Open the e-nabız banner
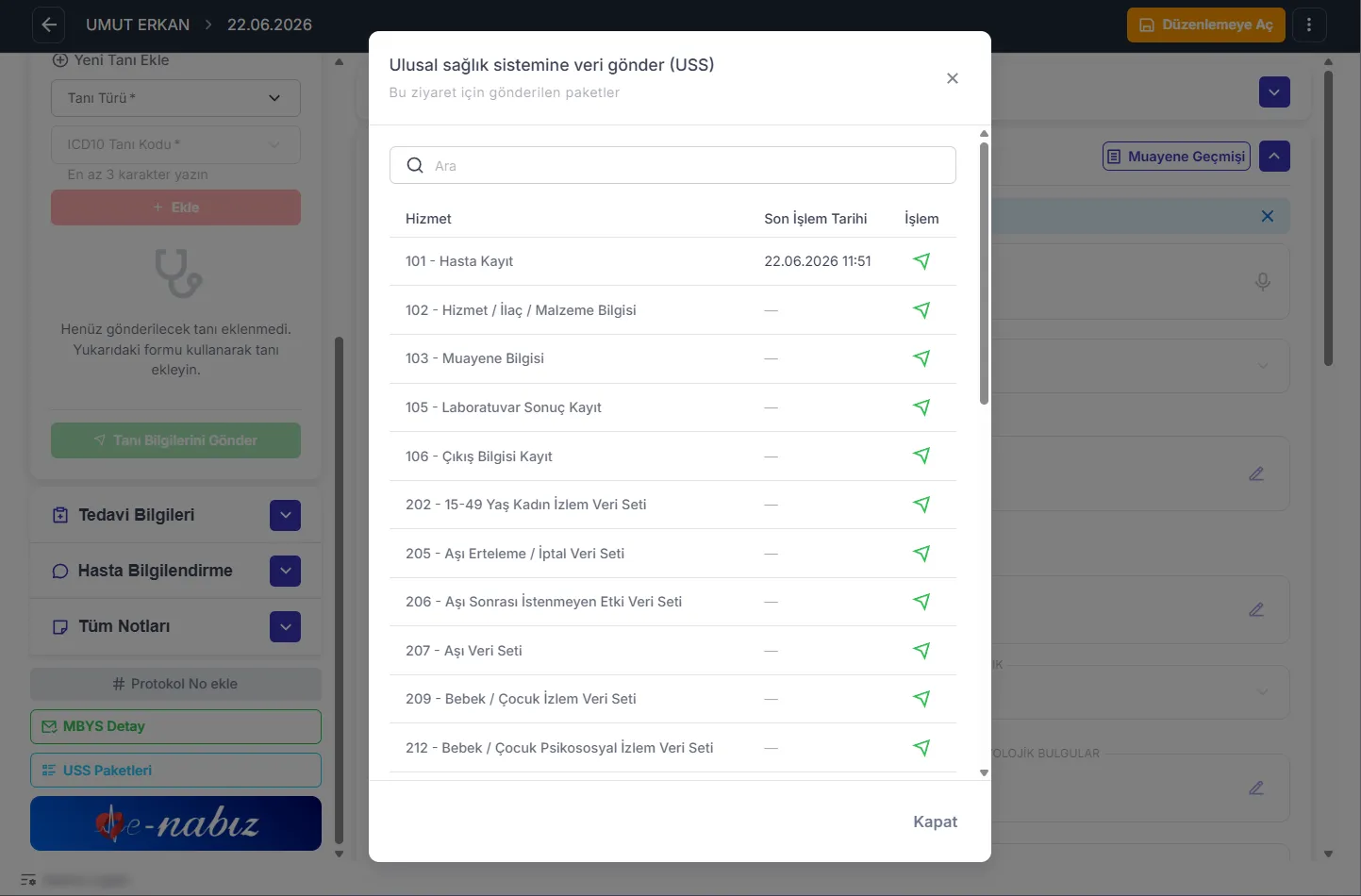The width and height of the screenshot is (1361, 896). [175, 823]
